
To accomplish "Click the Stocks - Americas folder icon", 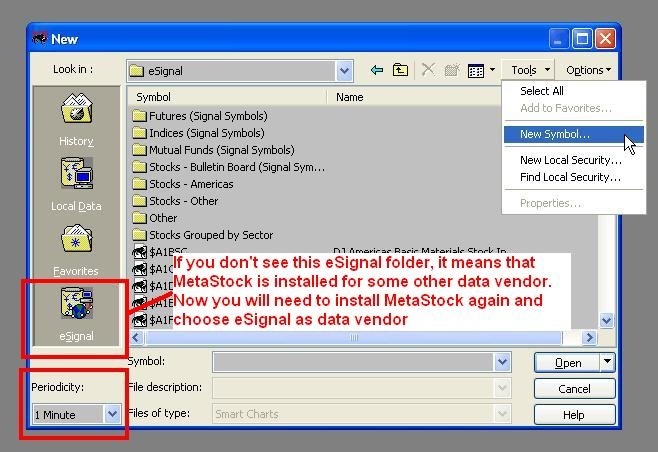I will (x=139, y=184).
